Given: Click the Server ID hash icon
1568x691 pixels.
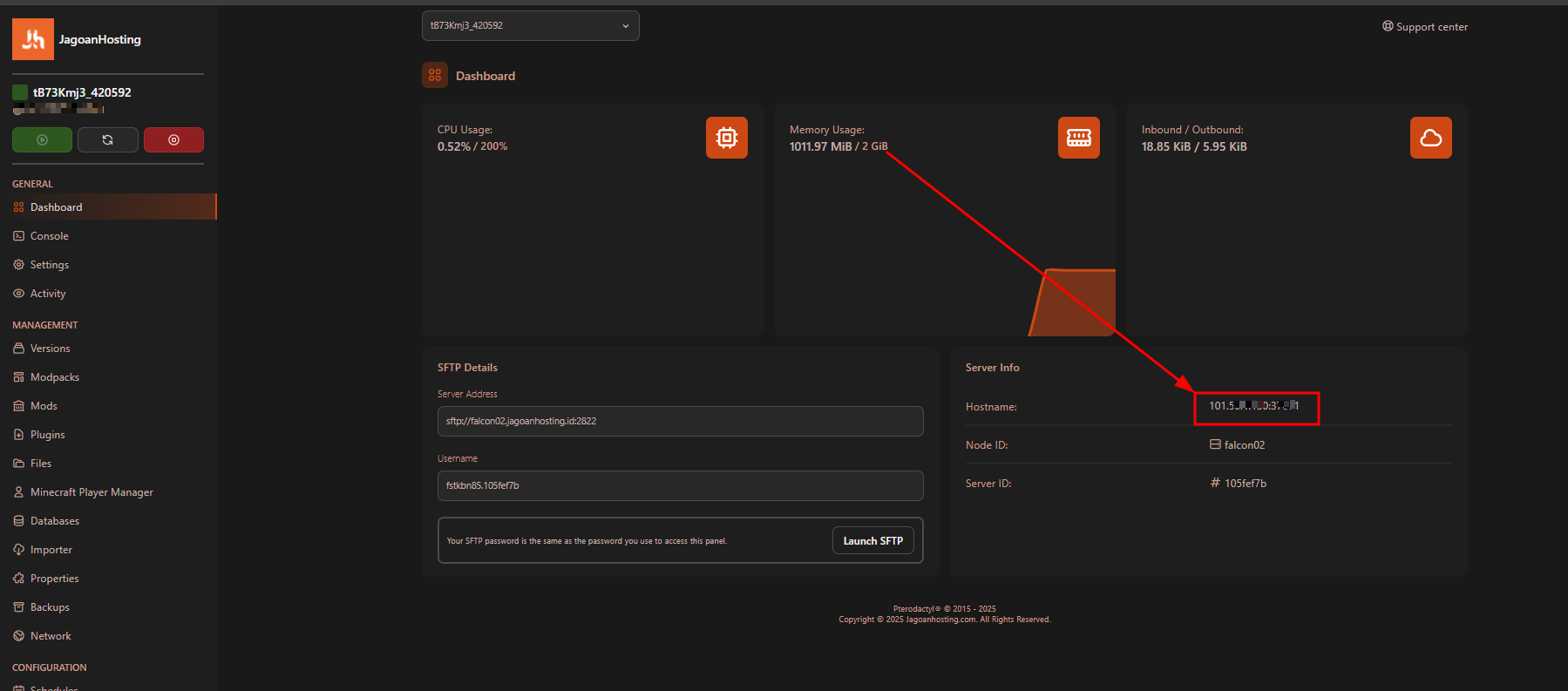Looking at the screenshot, I should [x=1215, y=483].
